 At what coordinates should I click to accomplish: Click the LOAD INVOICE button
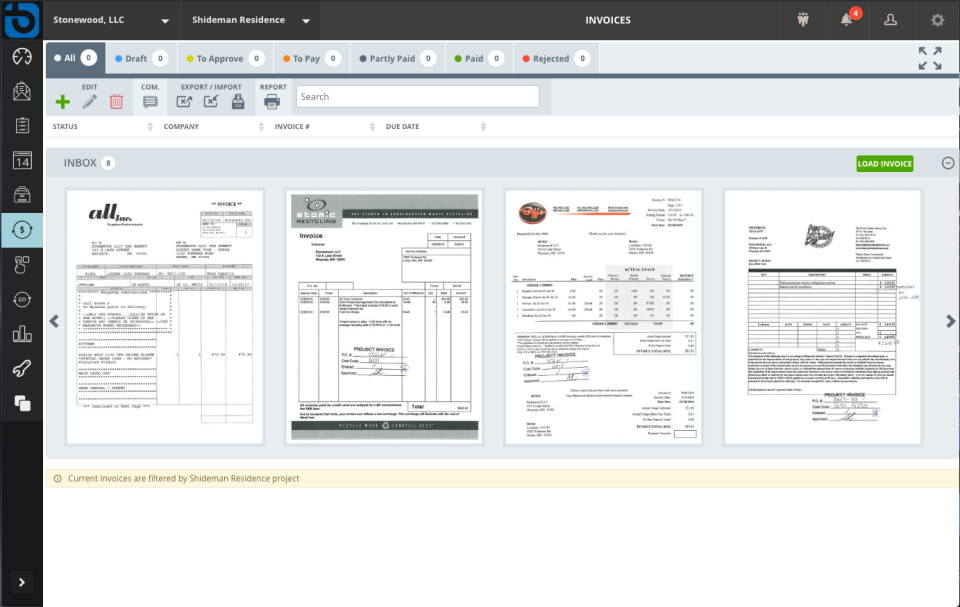[x=884, y=163]
